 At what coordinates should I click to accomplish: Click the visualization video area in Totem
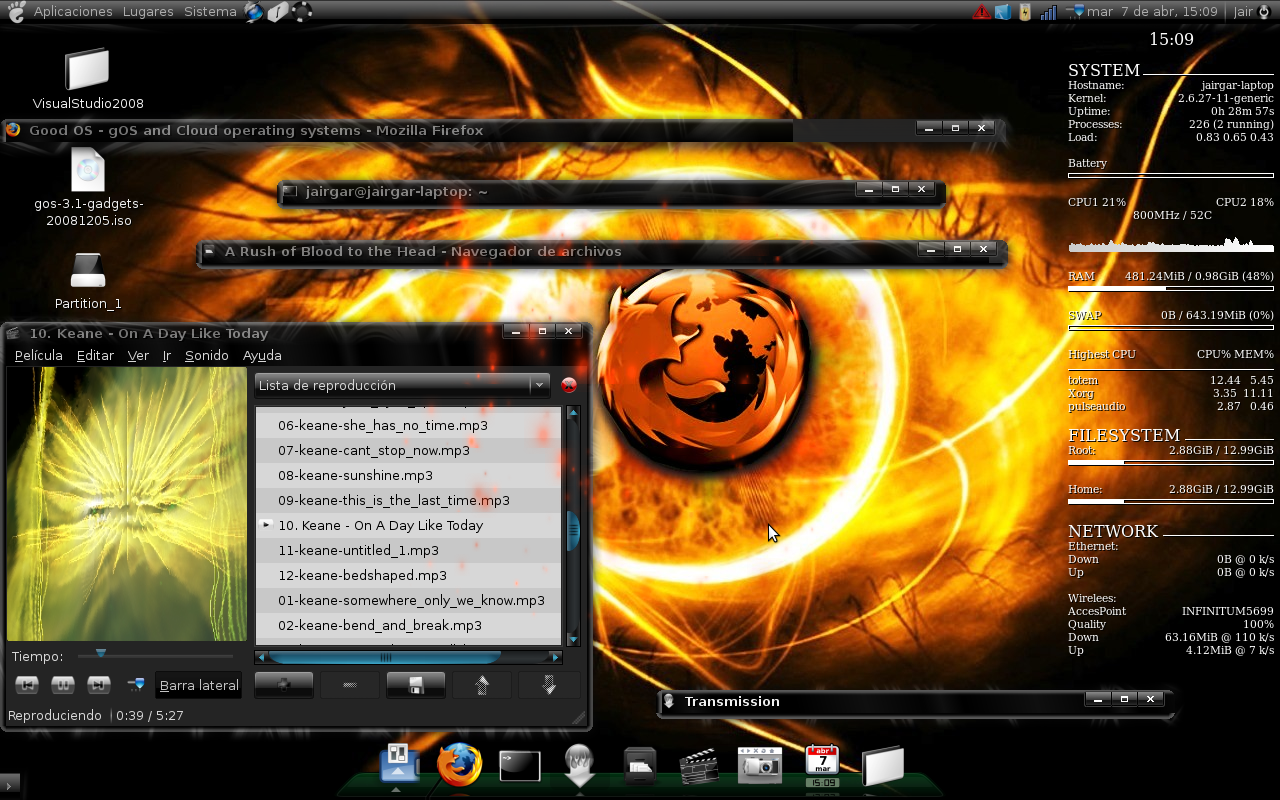click(x=127, y=504)
